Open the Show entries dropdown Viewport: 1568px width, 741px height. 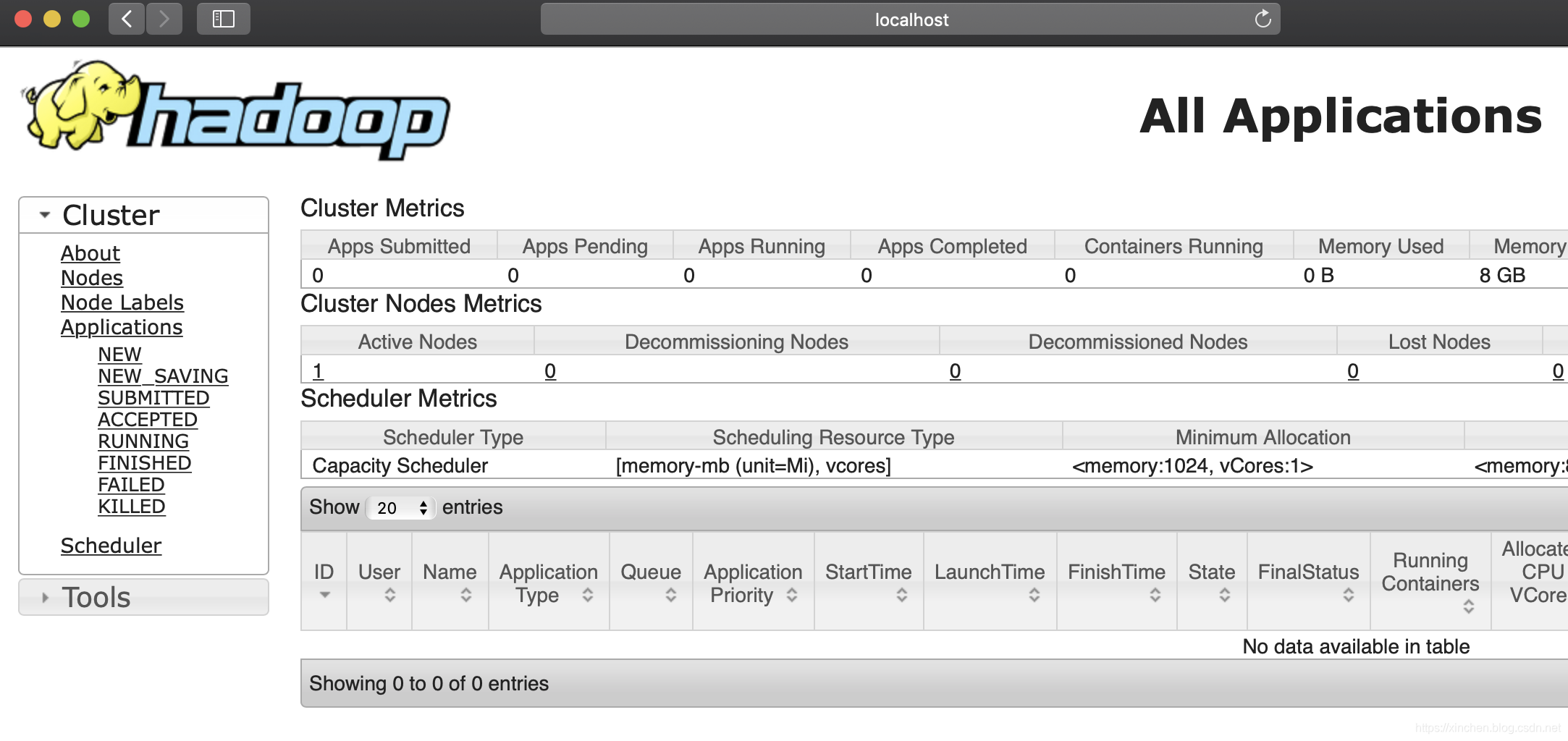400,507
